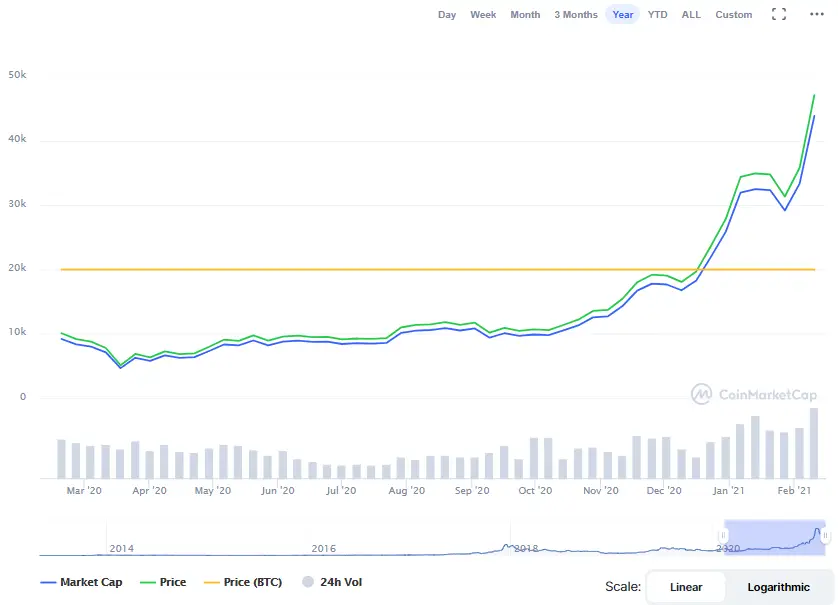Select the Week time range

tap(483, 14)
